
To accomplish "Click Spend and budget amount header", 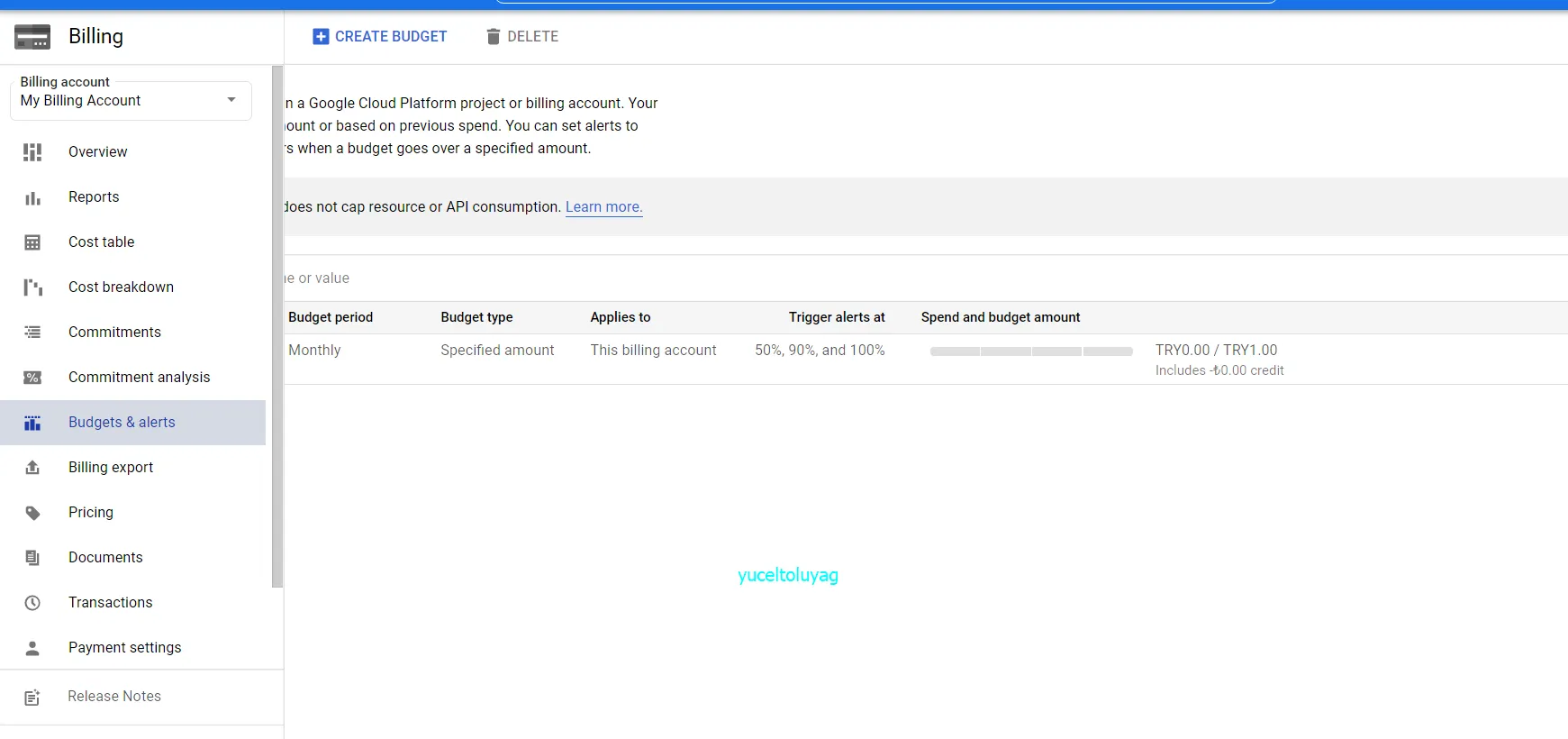I will [x=1001, y=317].
